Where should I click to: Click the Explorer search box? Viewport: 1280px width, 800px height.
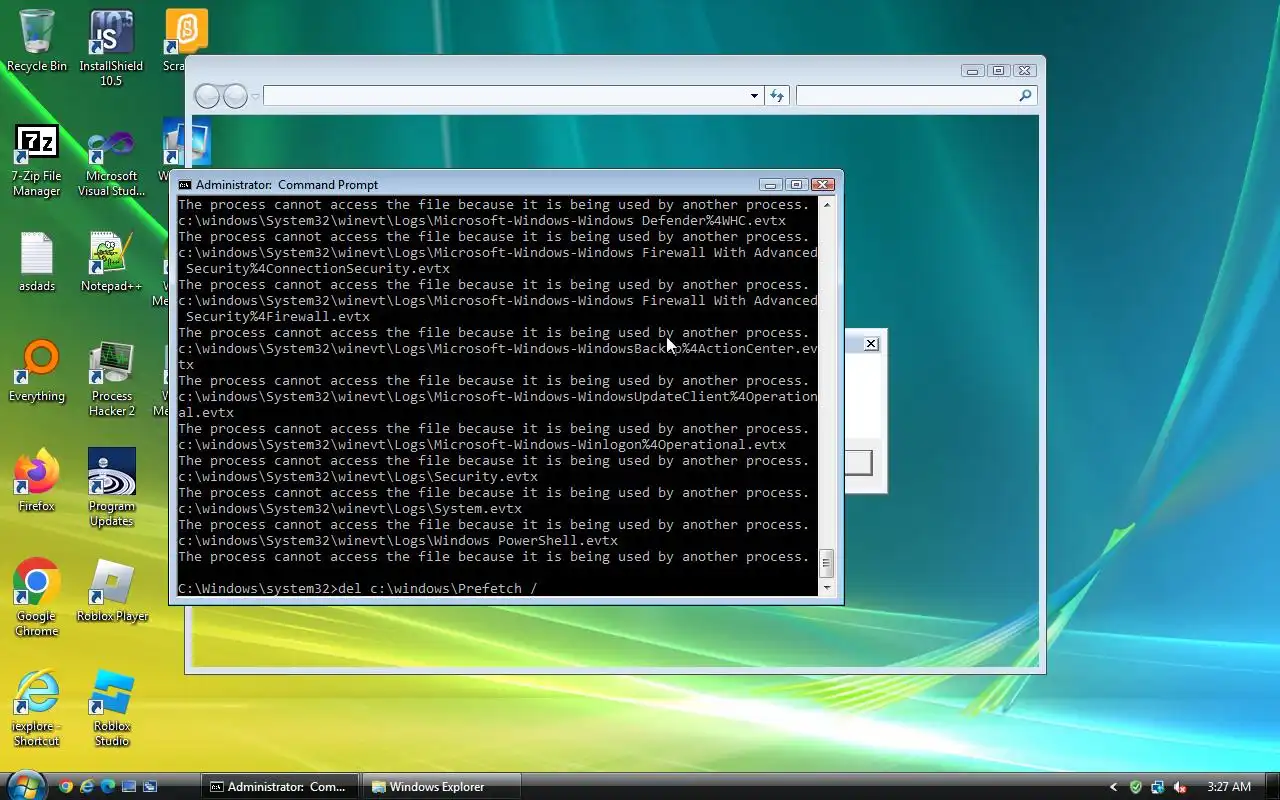907,96
